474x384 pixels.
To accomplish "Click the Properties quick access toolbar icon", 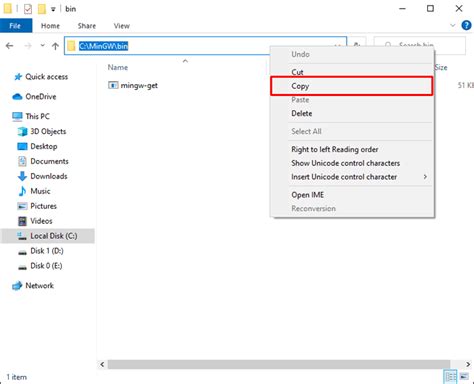I will click(28, 9).
